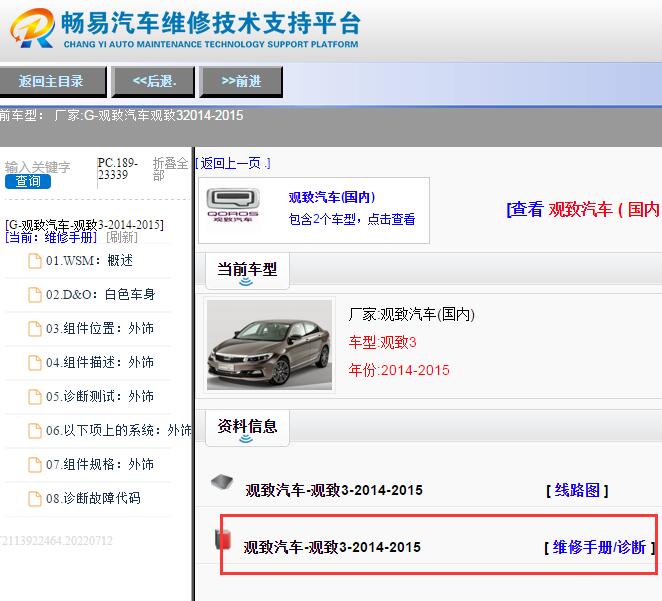Open tree item 04.组件描述: 外饰
The width and height of the screenshot is (662, 601).
100,363
